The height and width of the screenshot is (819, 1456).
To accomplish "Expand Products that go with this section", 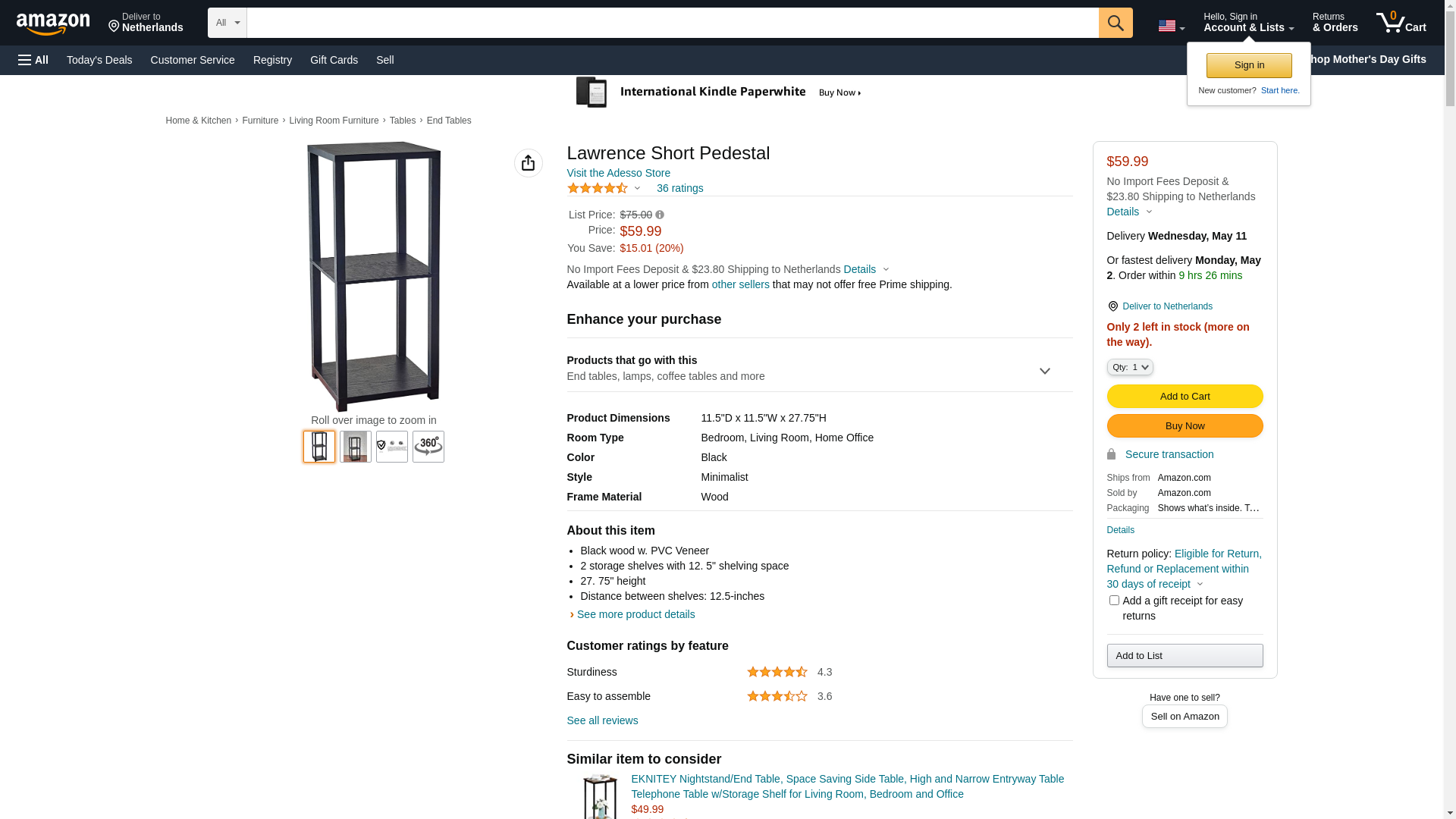I will pos(1044,371).
